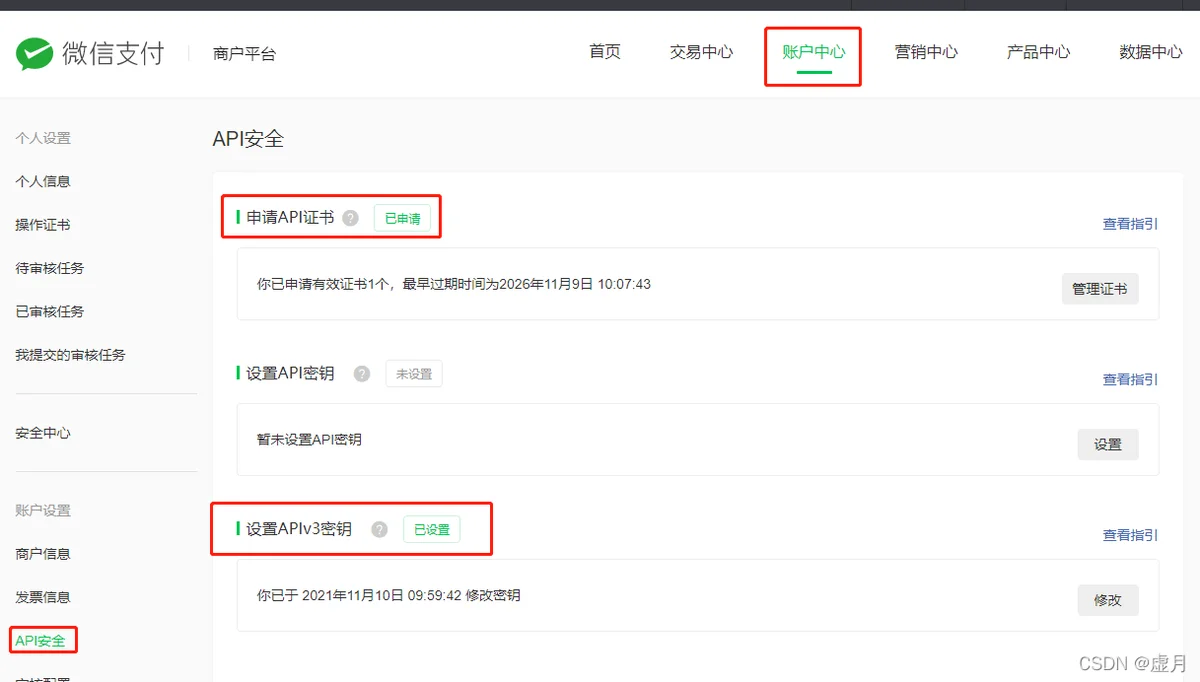Select 账户中心 navigation tab

[813, 52]
